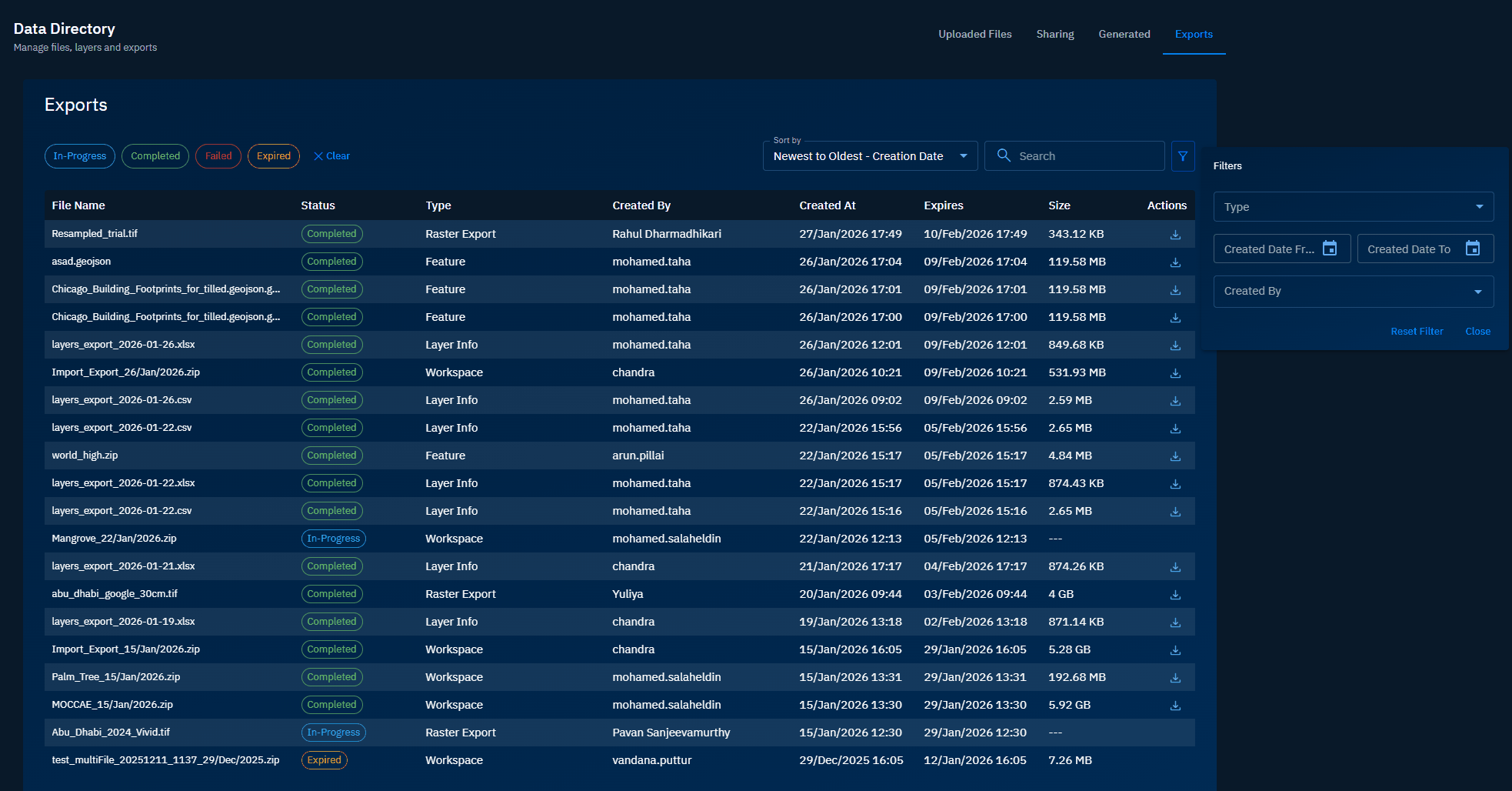Toggle the Failed status filter chip
The width and height of the screenshot is (1512, 791).
tap(218, 155)
